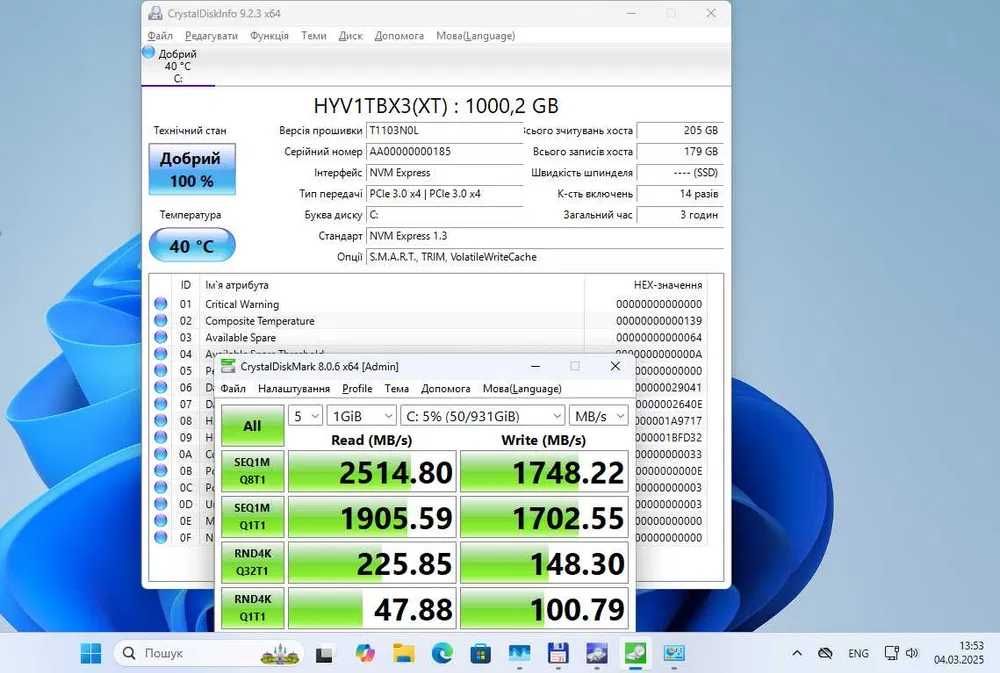
Task: Start the SEQ1M Q8T1 test
Action: (x=253, y=471)
